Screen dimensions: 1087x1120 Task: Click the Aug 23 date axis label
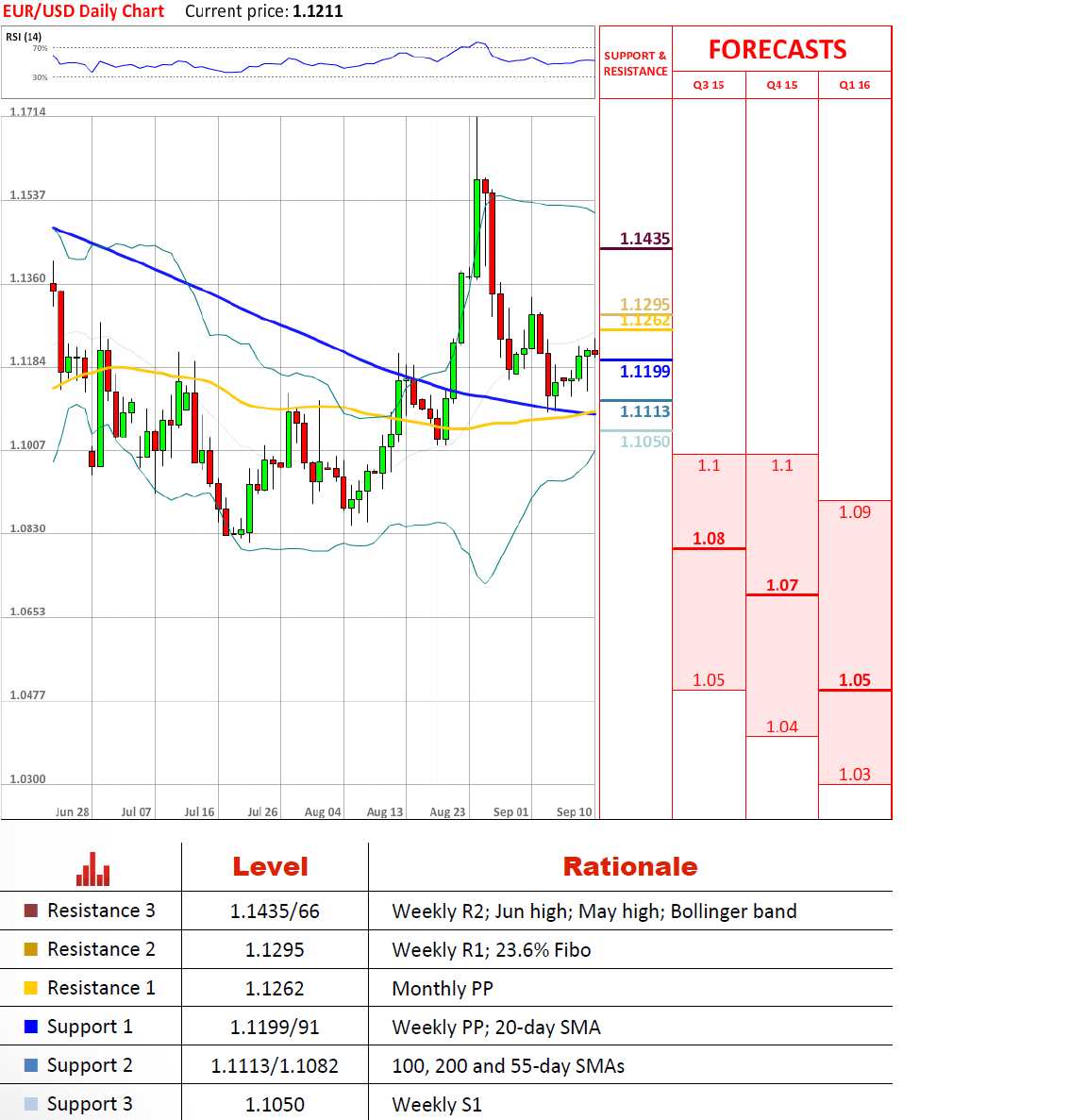(448, 812)
